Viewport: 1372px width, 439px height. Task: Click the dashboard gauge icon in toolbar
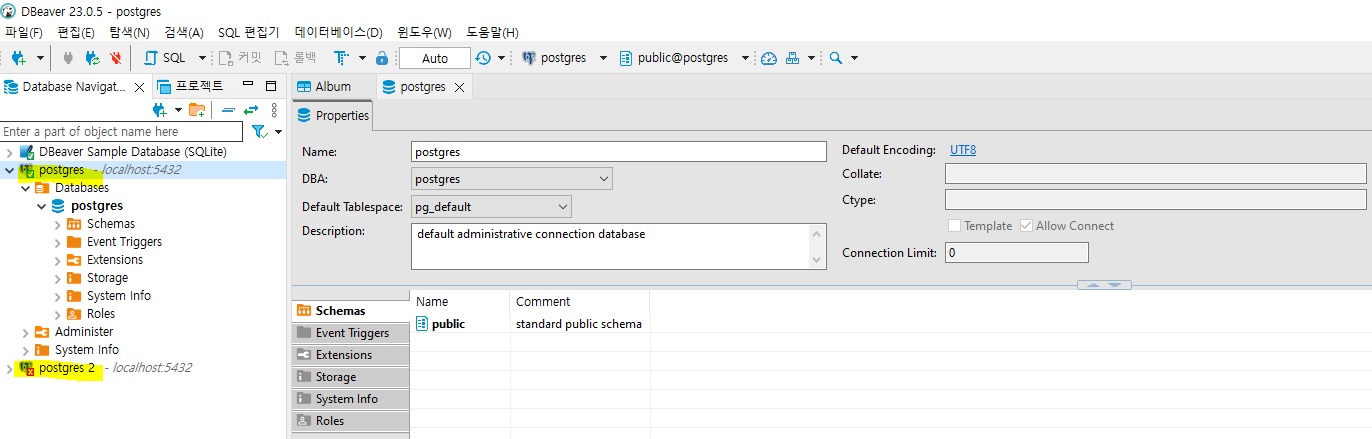(768, 58)
